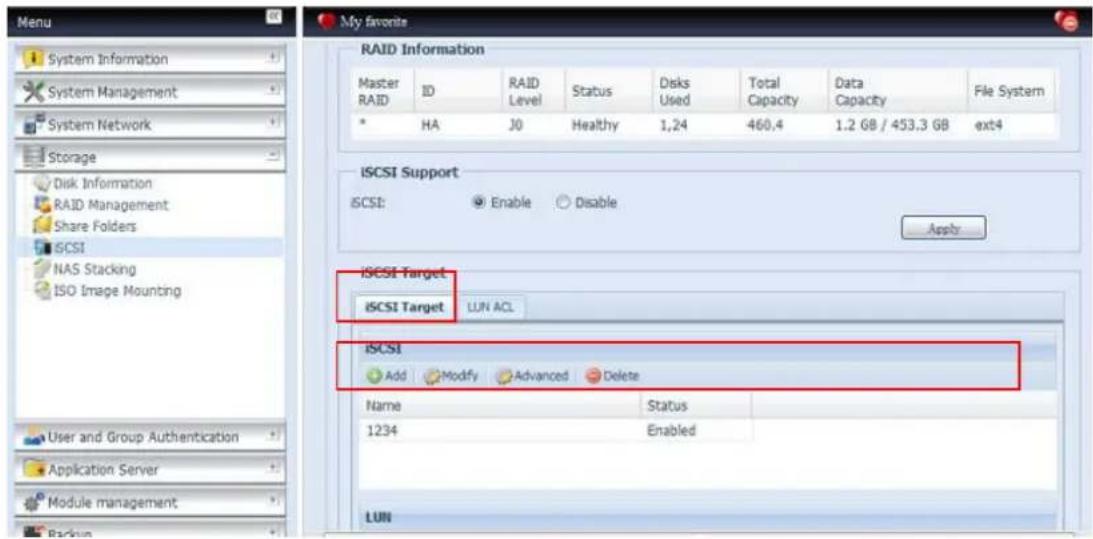Click the Application Server folder icon
The height and width of the screenshot is (539, 1093).
[32, 470]
